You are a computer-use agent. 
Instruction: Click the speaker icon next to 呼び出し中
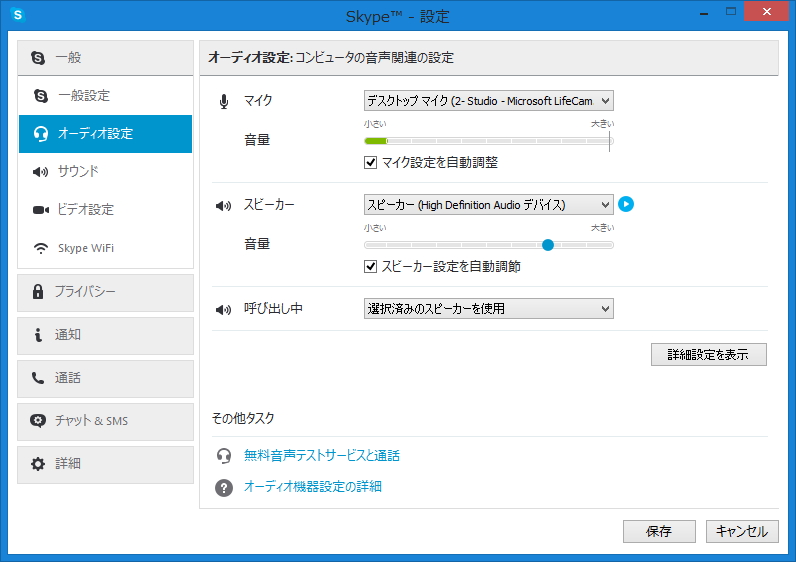pyautogui.click(x=223, y=309)
